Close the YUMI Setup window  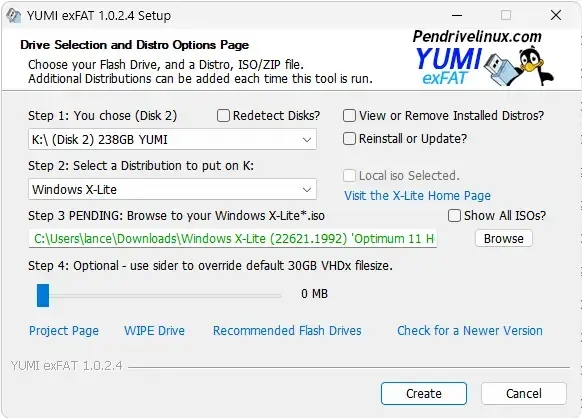[x=556, y=15]
